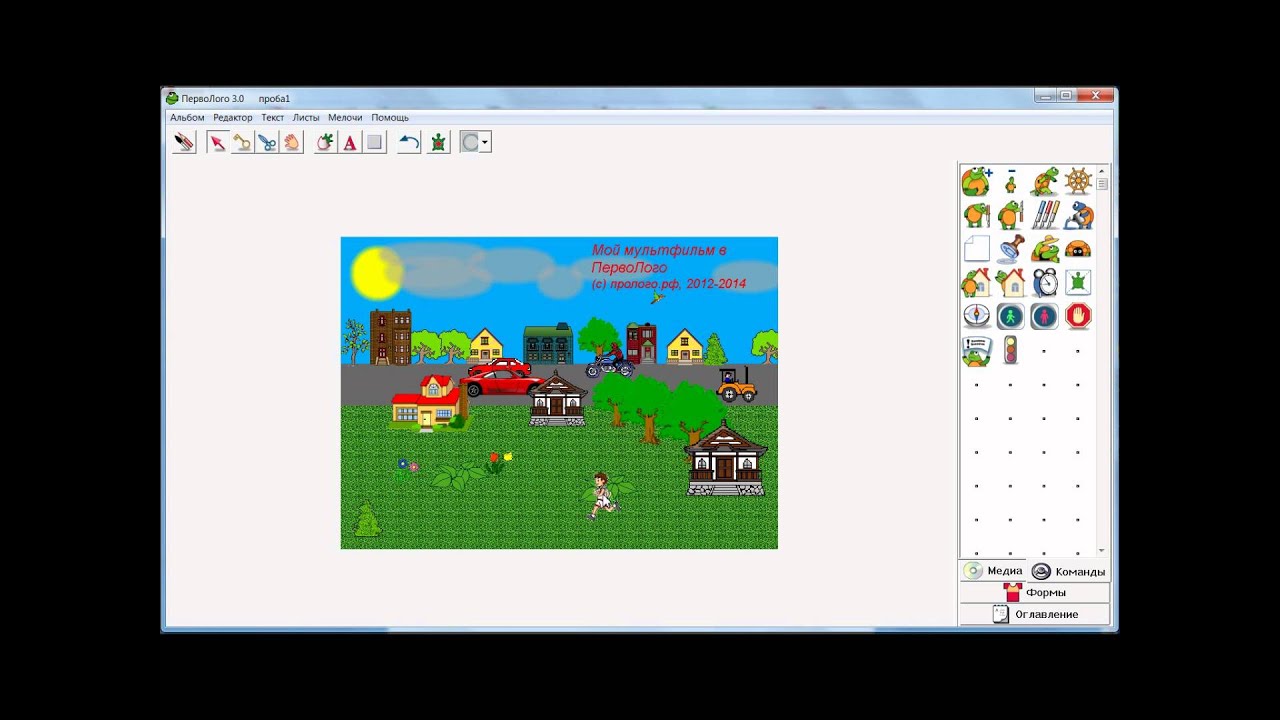1280x720 pixels.
Task: Select the traffic light command
Action: (1011, 350)
